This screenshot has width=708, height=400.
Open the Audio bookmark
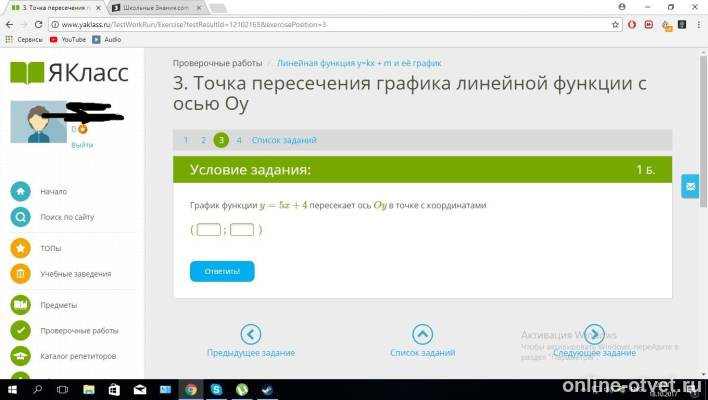click(107, 40)
